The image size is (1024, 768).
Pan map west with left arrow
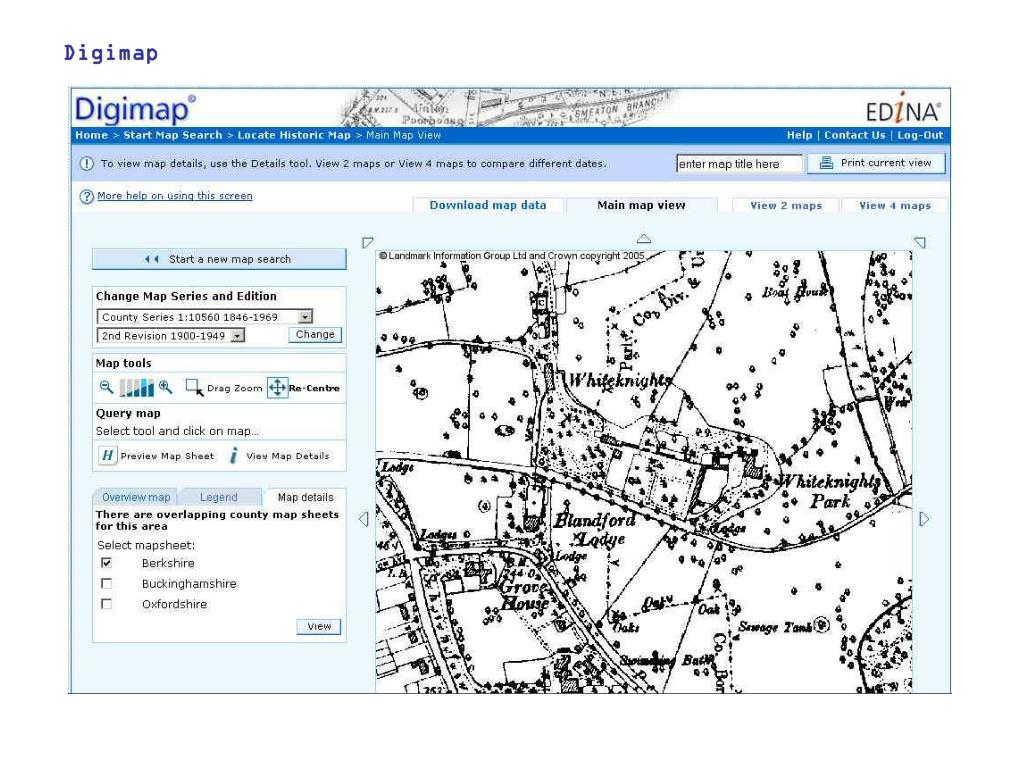point(364,519)
